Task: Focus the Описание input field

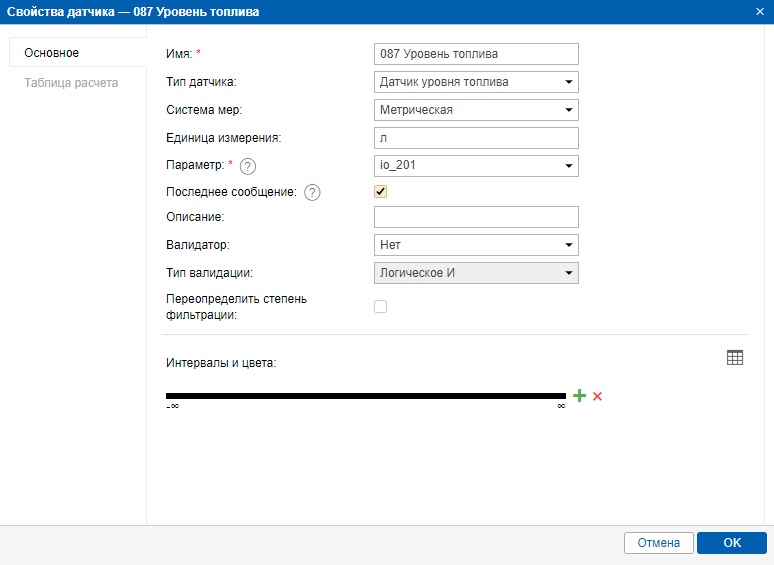Action: [x=476, y=217]
